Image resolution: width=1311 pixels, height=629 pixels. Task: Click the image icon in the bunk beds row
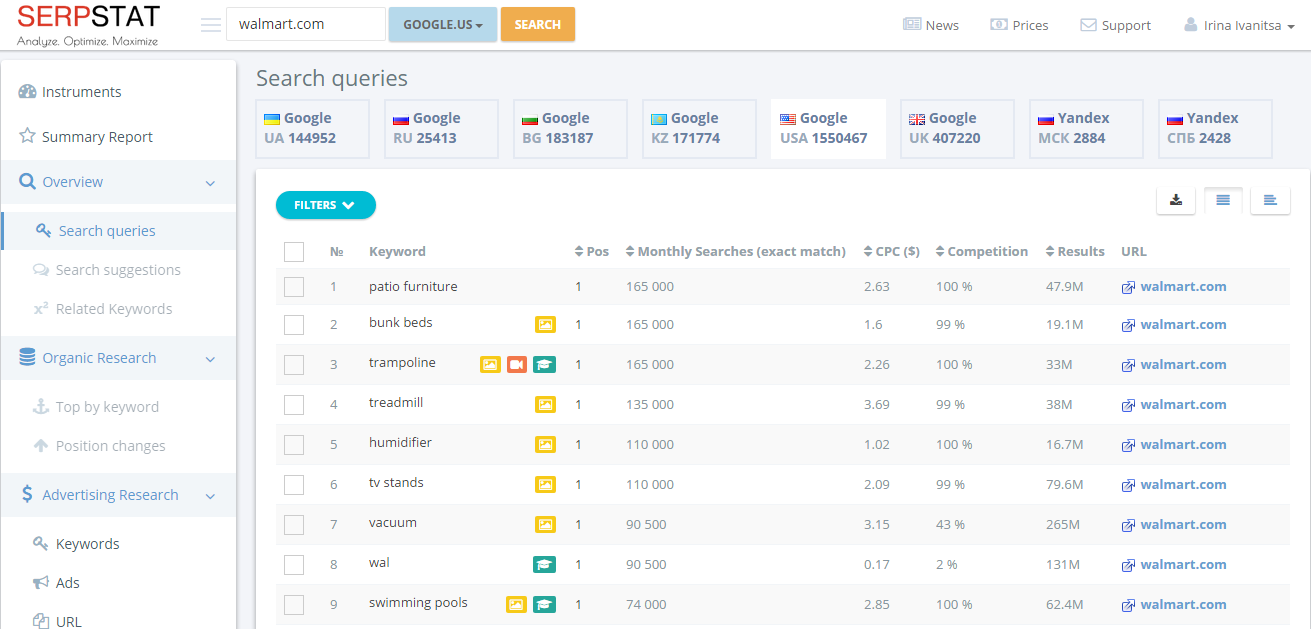pos(545,324)
